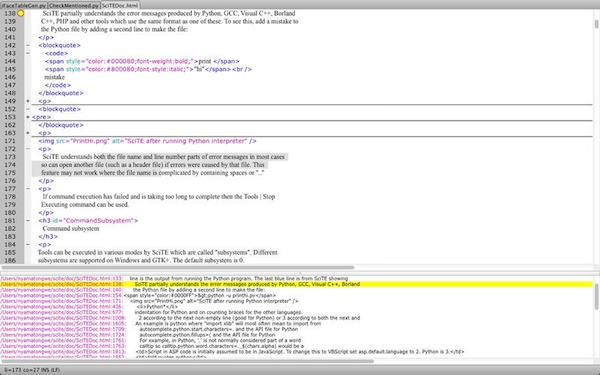
Task: Click the status bar showing li=173 co=27
Action: [32, 370]
